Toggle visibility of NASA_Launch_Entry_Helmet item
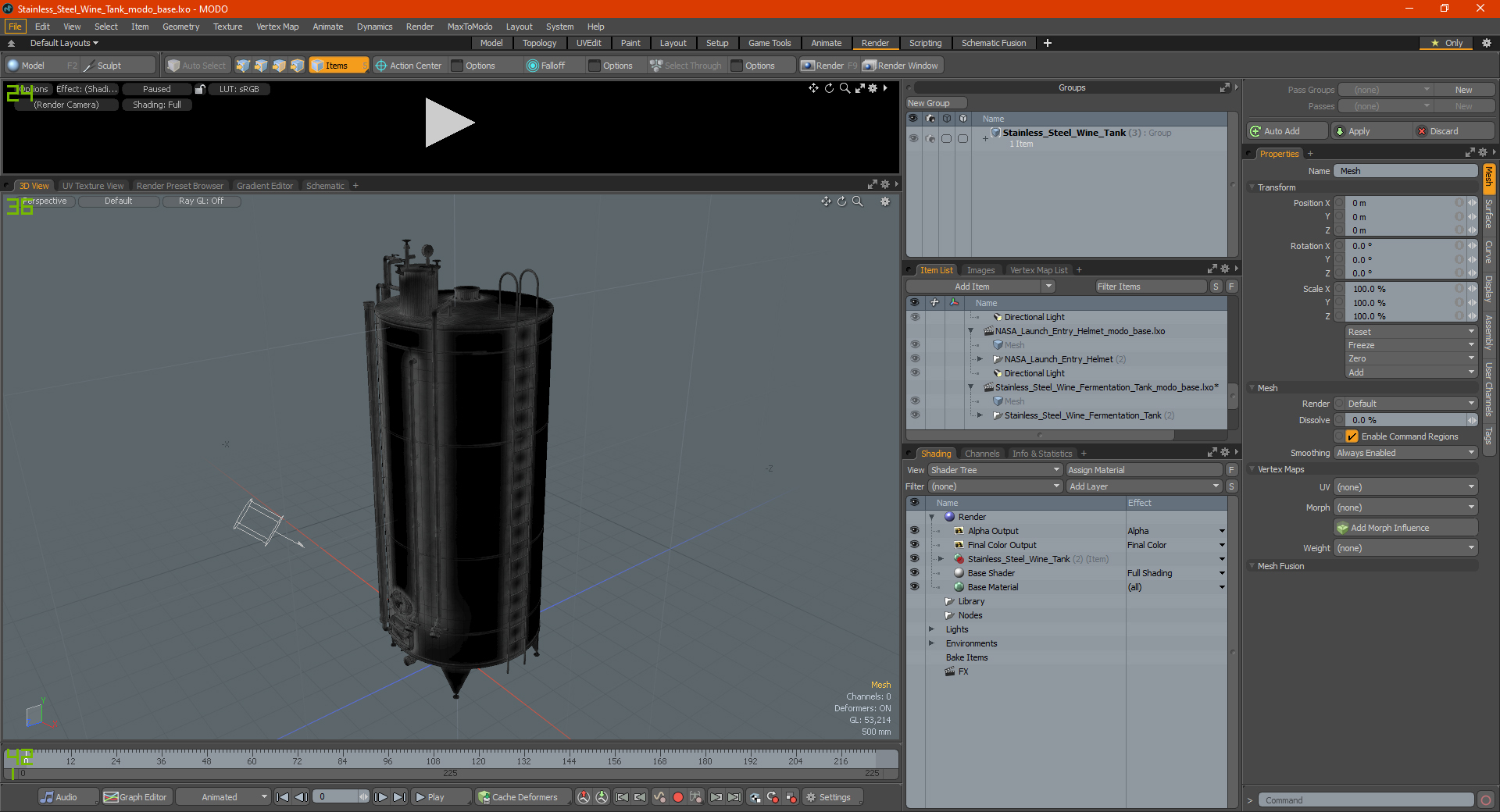Viewport: 1500px width, 812px height. click(x=915, y=359)
